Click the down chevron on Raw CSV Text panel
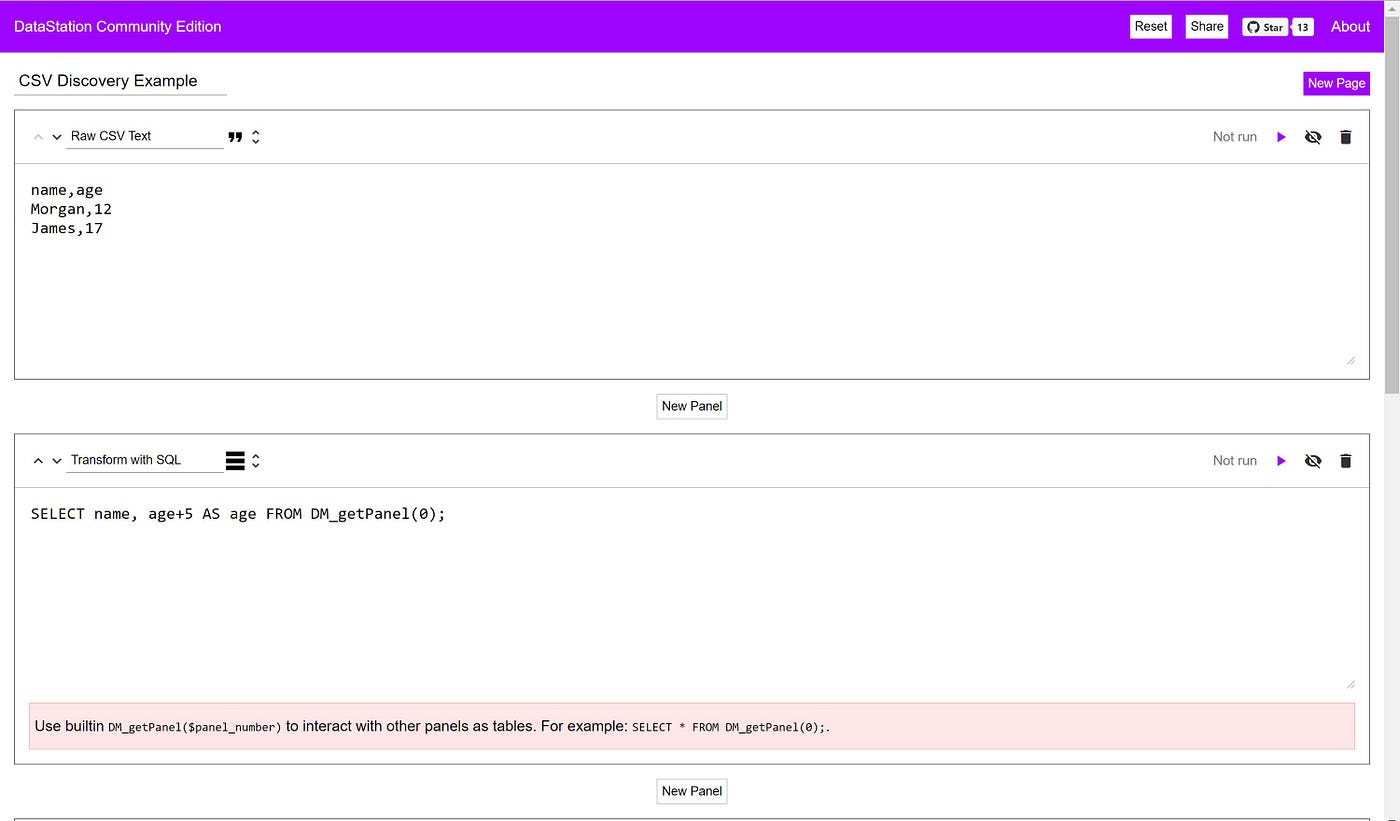Screen dimensions: 1400x821 55,137
